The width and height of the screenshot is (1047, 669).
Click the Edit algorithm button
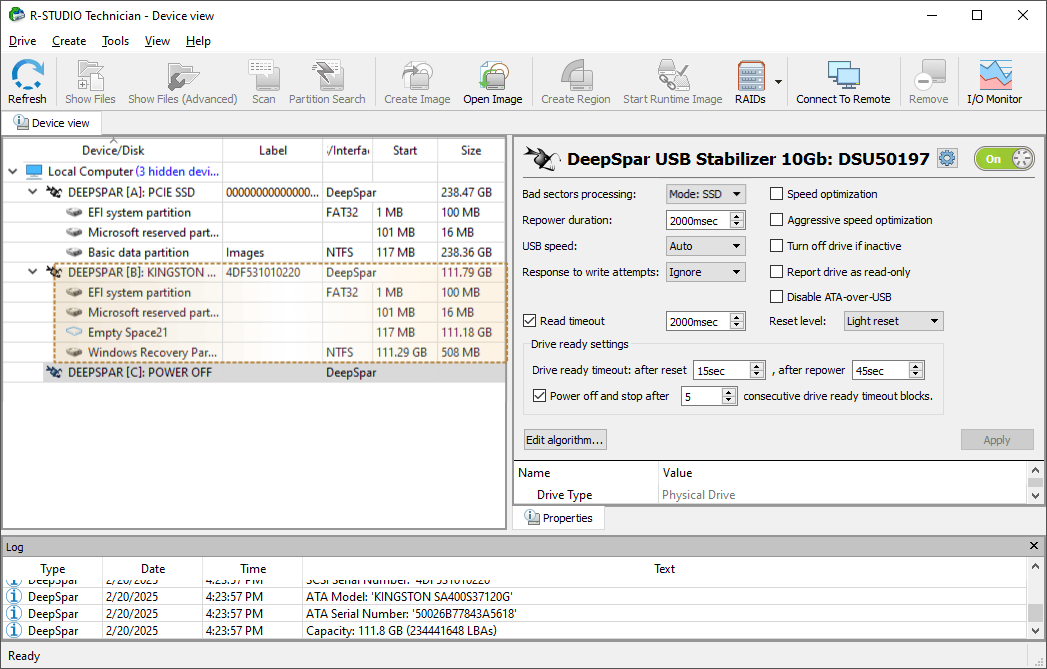565,440
